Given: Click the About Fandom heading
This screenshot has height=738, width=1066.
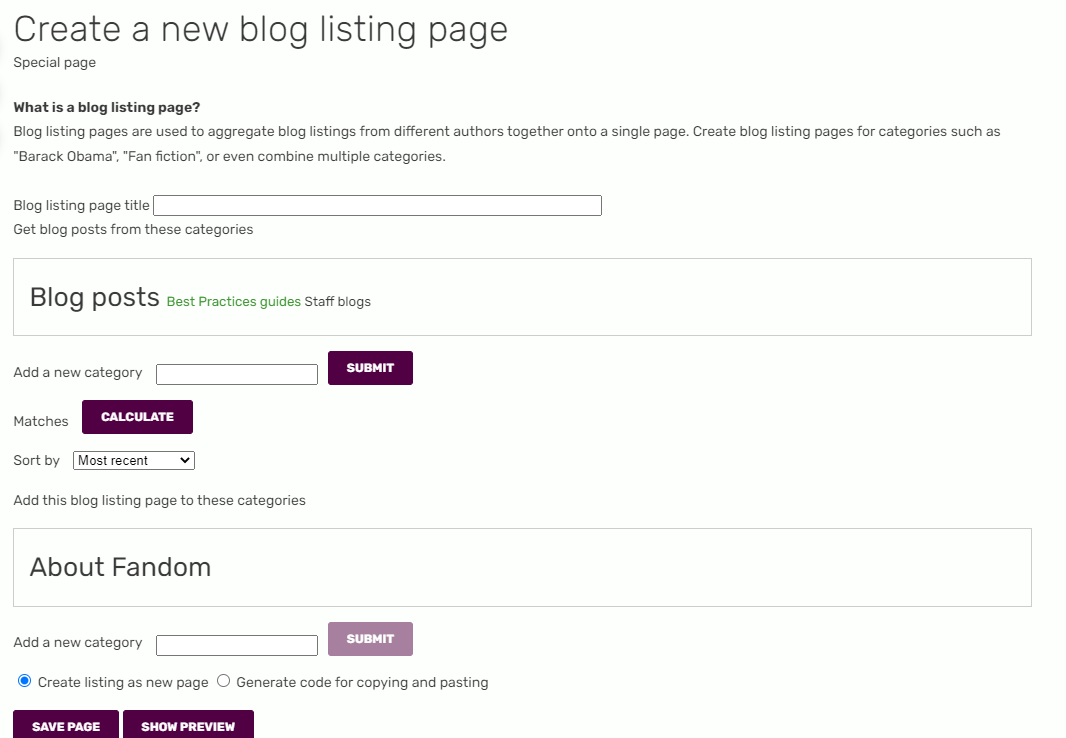Looking at the screenshot, I should point(120,567).
